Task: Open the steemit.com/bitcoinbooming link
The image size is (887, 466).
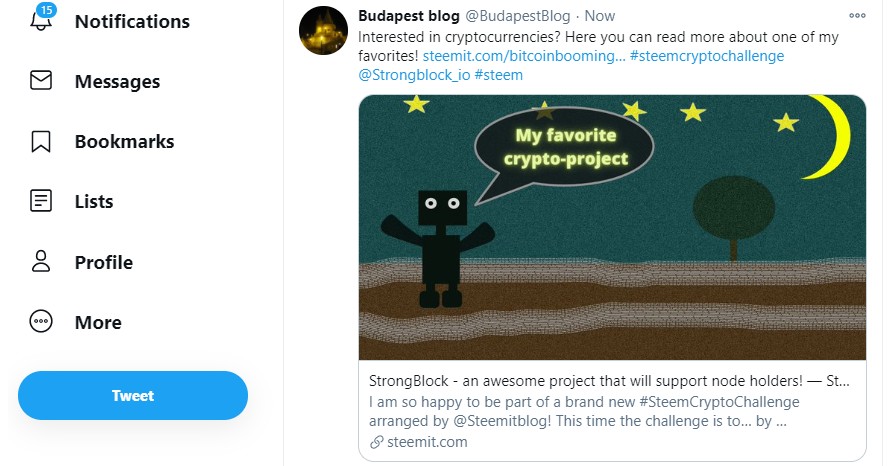Action: (523, 56)
